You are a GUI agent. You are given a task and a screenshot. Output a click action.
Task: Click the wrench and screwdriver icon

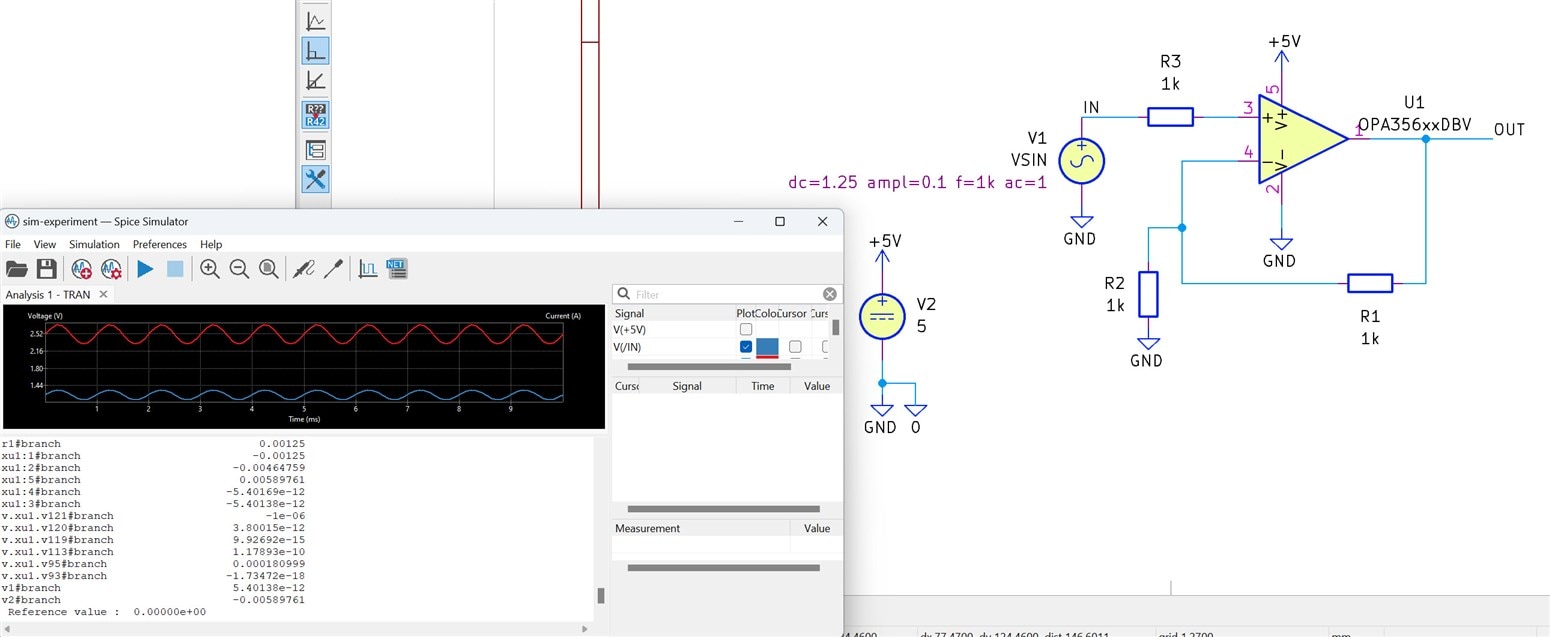click(315, 180)
